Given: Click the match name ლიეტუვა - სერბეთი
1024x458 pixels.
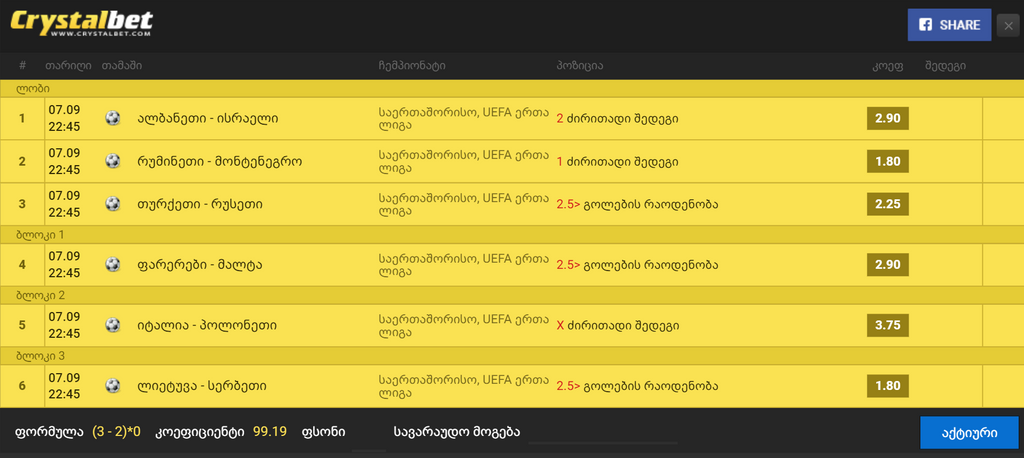Looking at the screenshot, I should (202, 386).
